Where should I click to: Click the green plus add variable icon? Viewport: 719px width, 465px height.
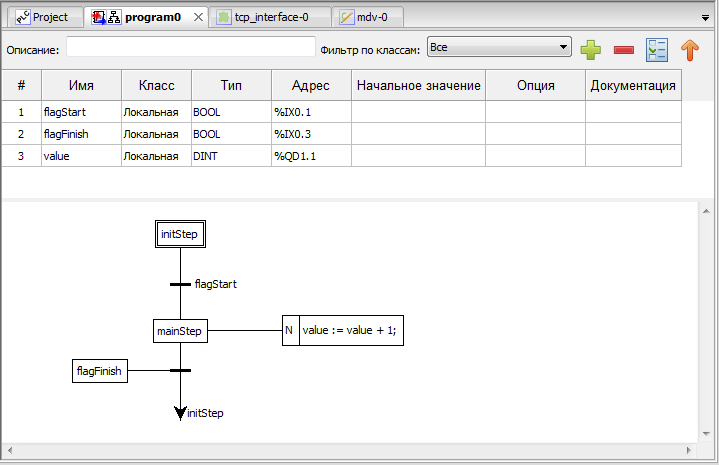point(591,49)
